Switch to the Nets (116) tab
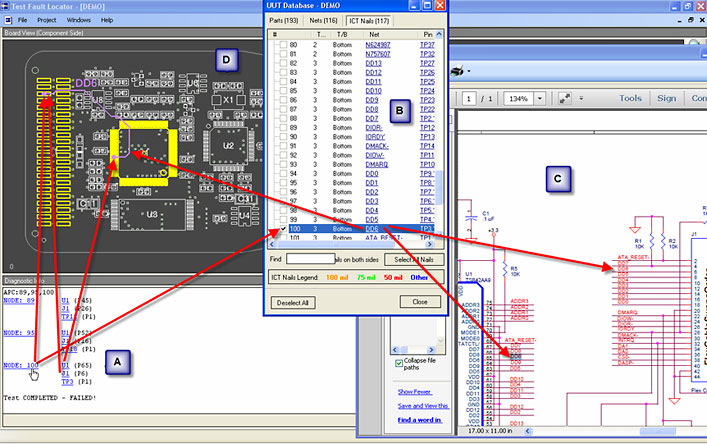707x444 pixels. pyautogui.click(x=323, y=21)
